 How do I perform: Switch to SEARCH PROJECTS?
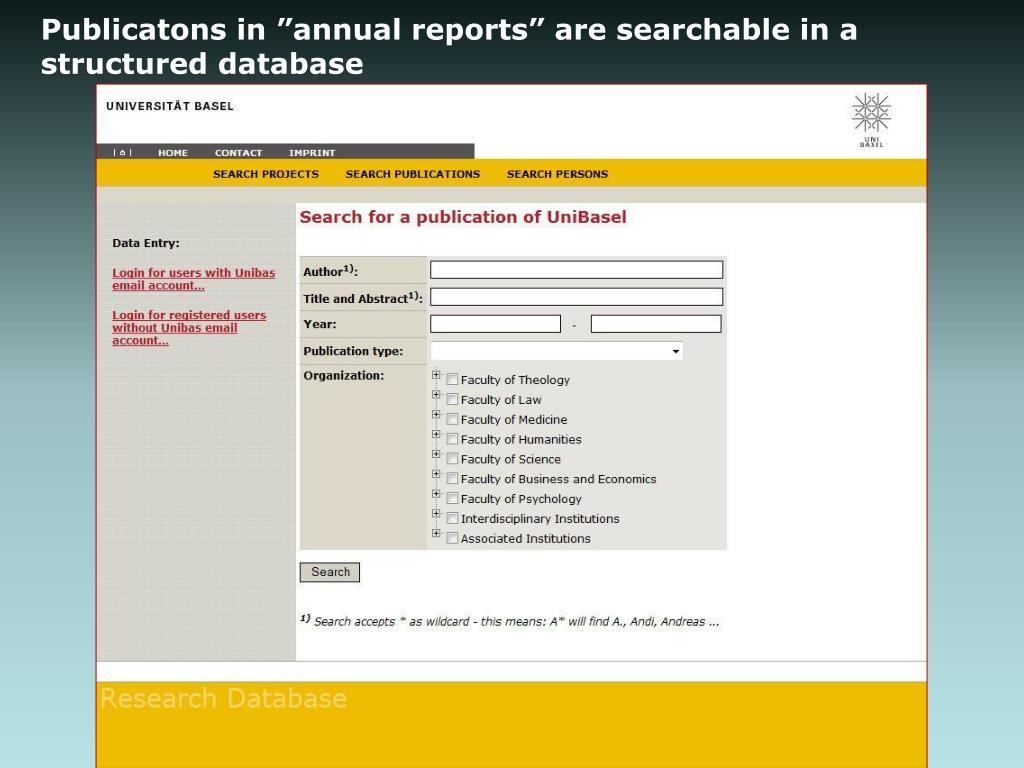(x=266, y=174)
